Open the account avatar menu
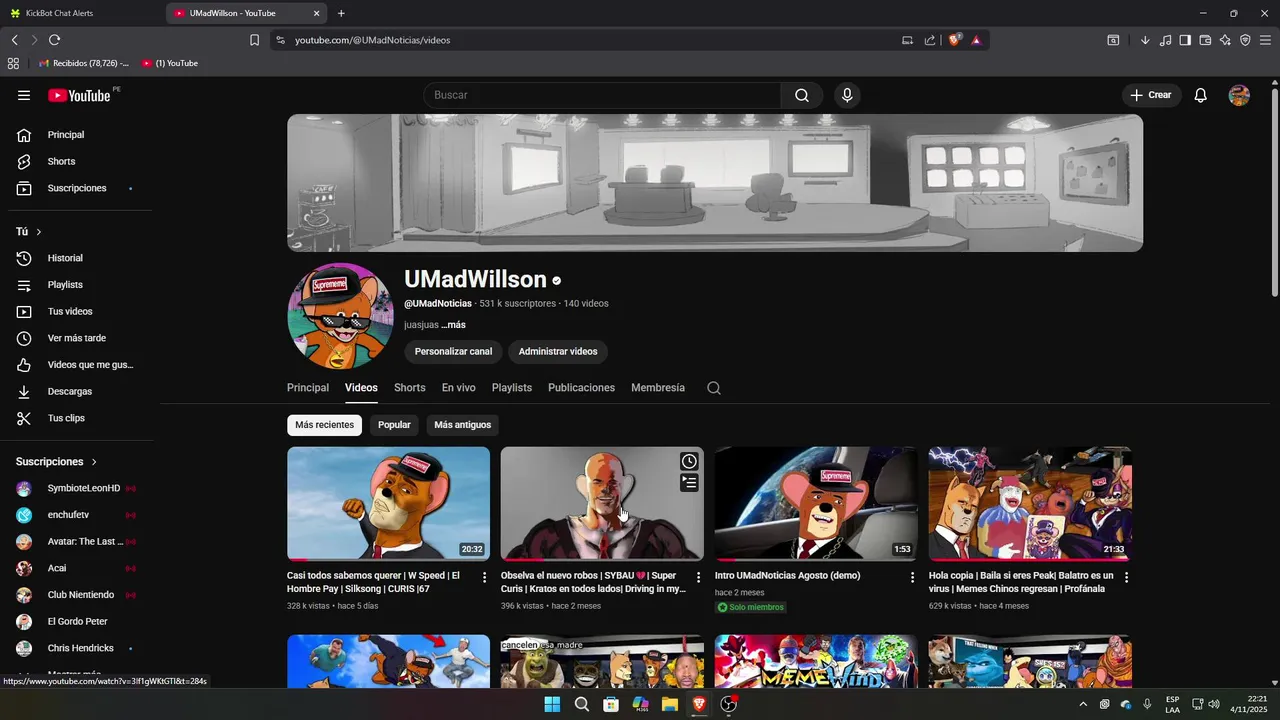1280x720 pixels. coord(1239,95)
